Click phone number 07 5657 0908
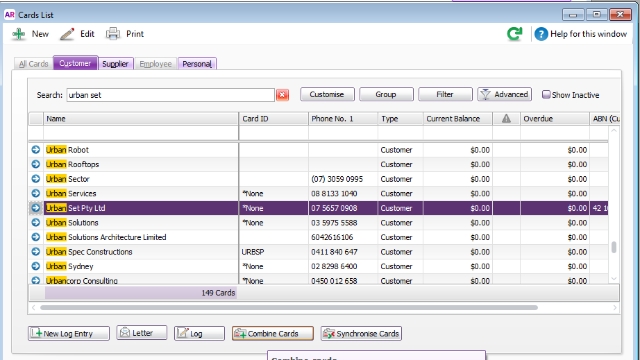 pyautogui.click(x=334, y=208)
